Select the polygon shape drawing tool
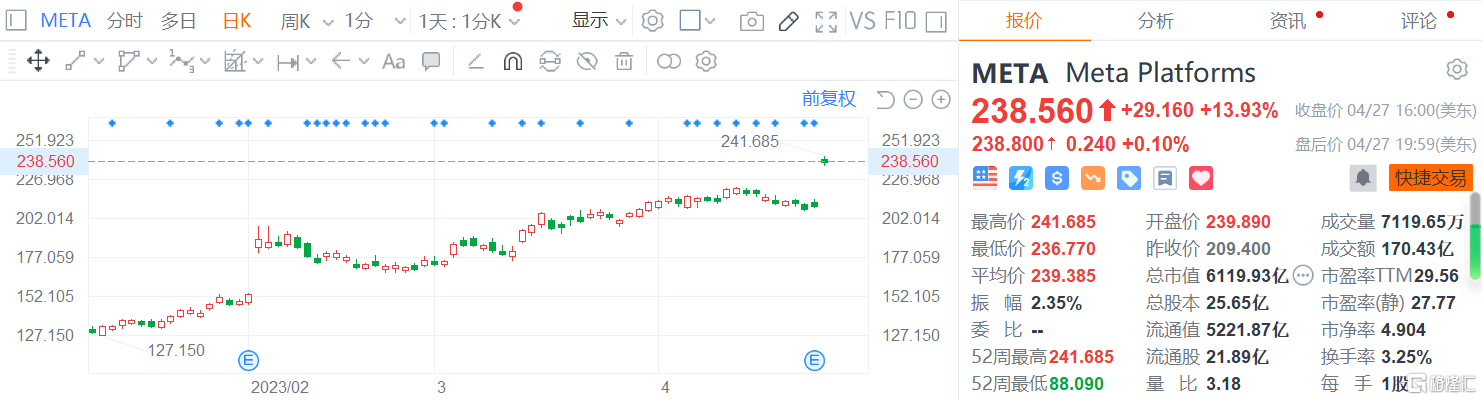 tap(128, 62)
